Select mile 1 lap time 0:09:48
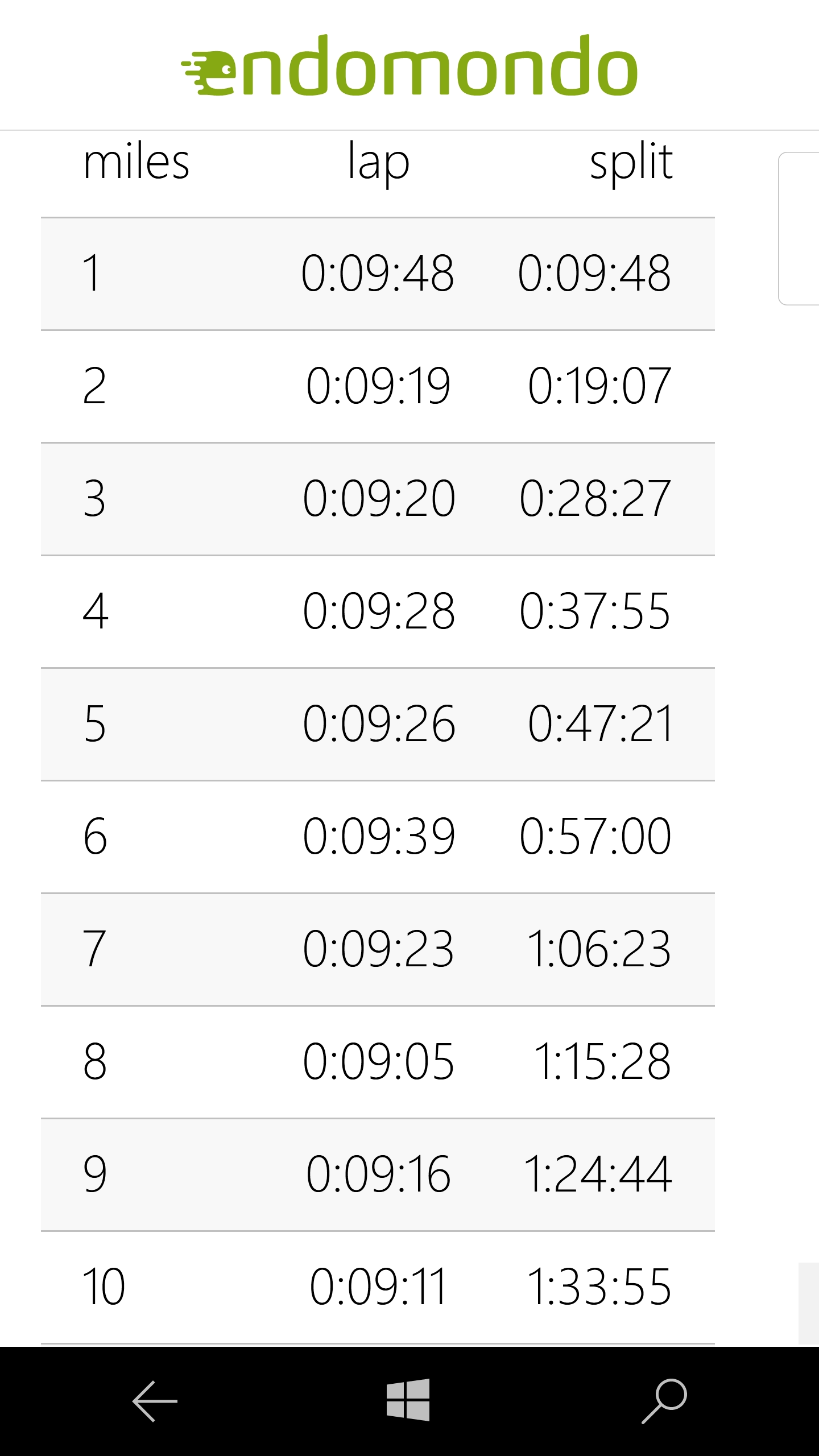This screenshot has width=819, height=1456. [x=378, y=274]
